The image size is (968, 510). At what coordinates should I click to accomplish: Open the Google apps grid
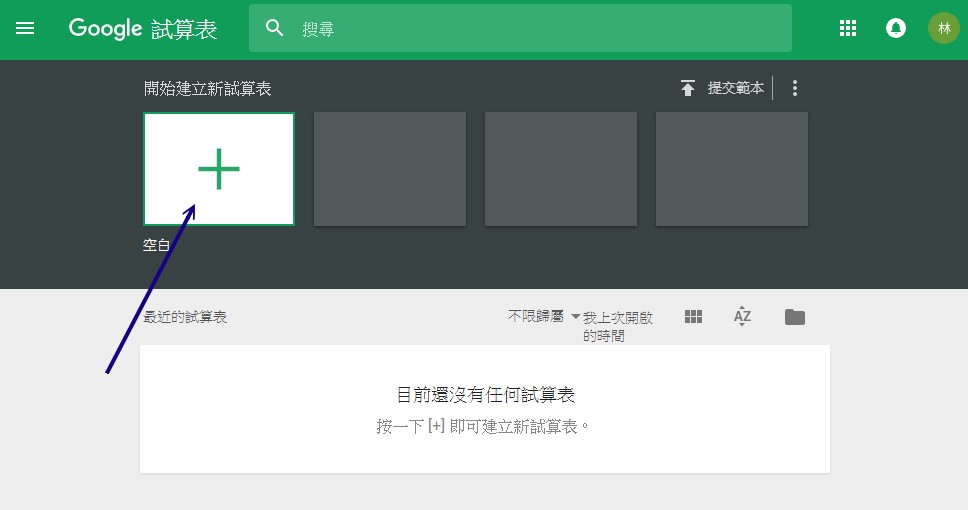[848, 28]
